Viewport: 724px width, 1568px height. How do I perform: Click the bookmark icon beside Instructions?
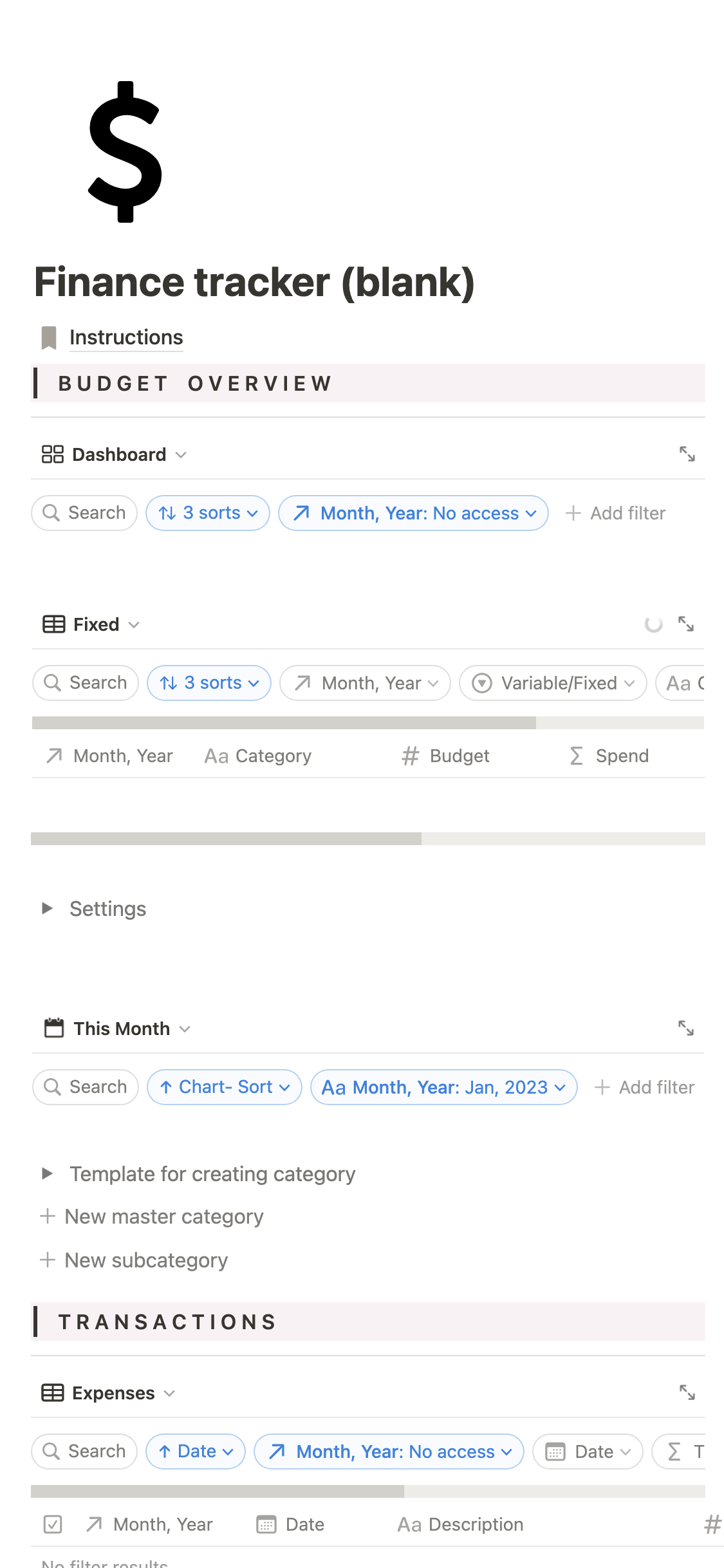(49, 337)
